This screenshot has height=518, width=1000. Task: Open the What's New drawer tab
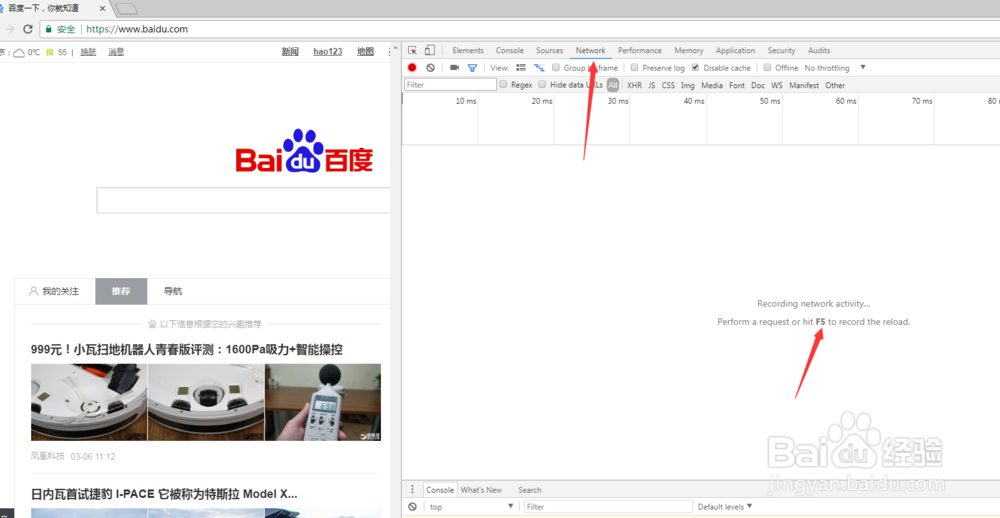pyautogui.click(x=481, y=490)
